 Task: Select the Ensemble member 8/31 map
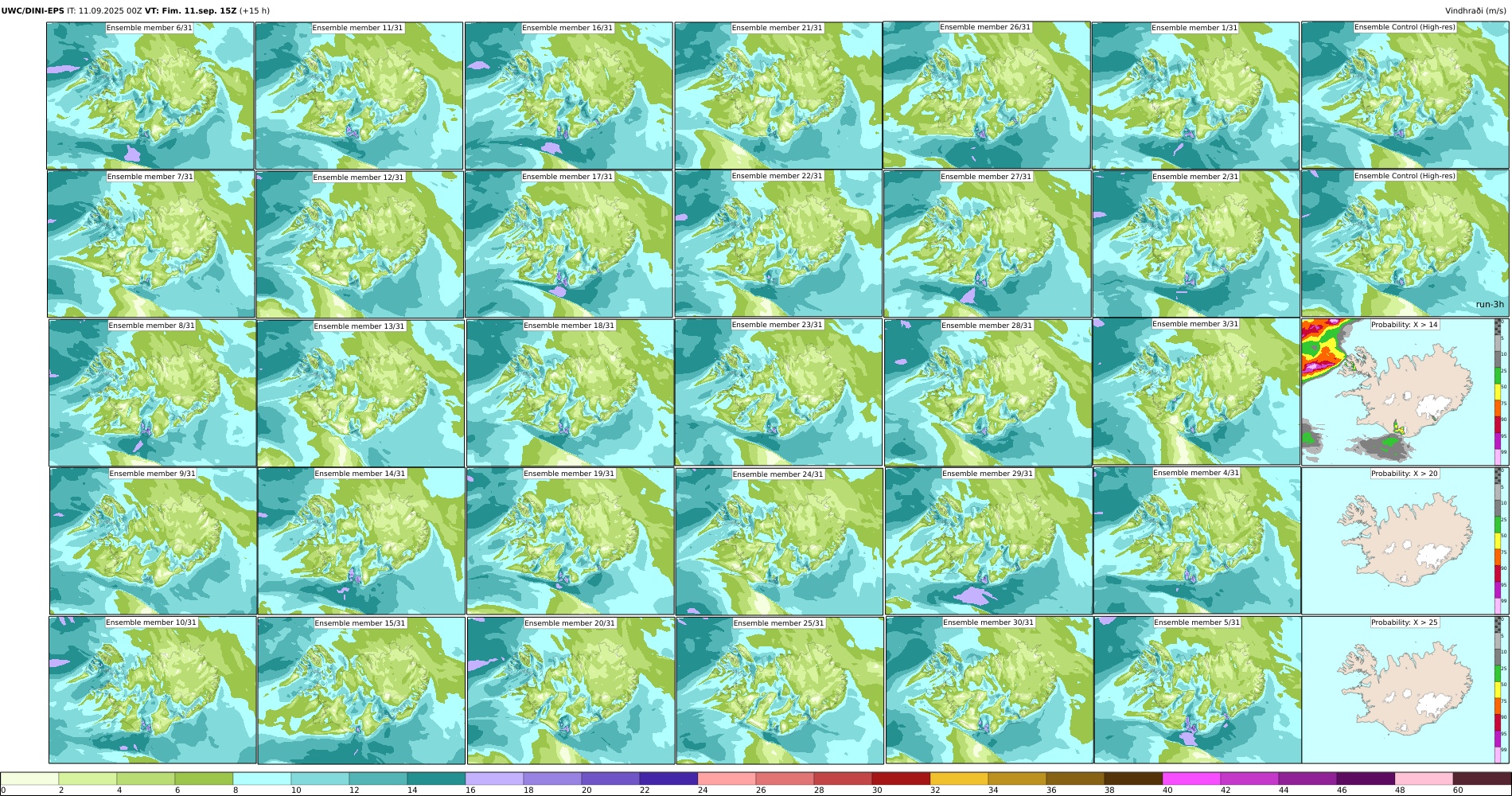click(153, 393)
